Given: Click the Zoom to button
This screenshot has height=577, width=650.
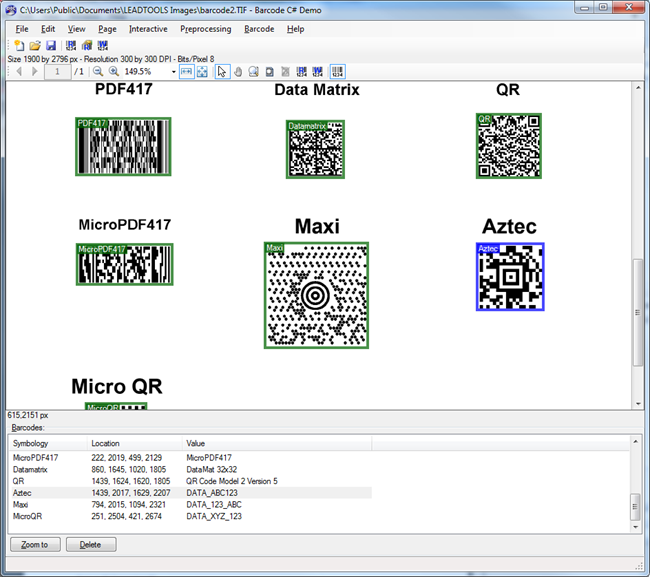Looking at the screenshot, I should pyautogui.click(x=35, y=545).
